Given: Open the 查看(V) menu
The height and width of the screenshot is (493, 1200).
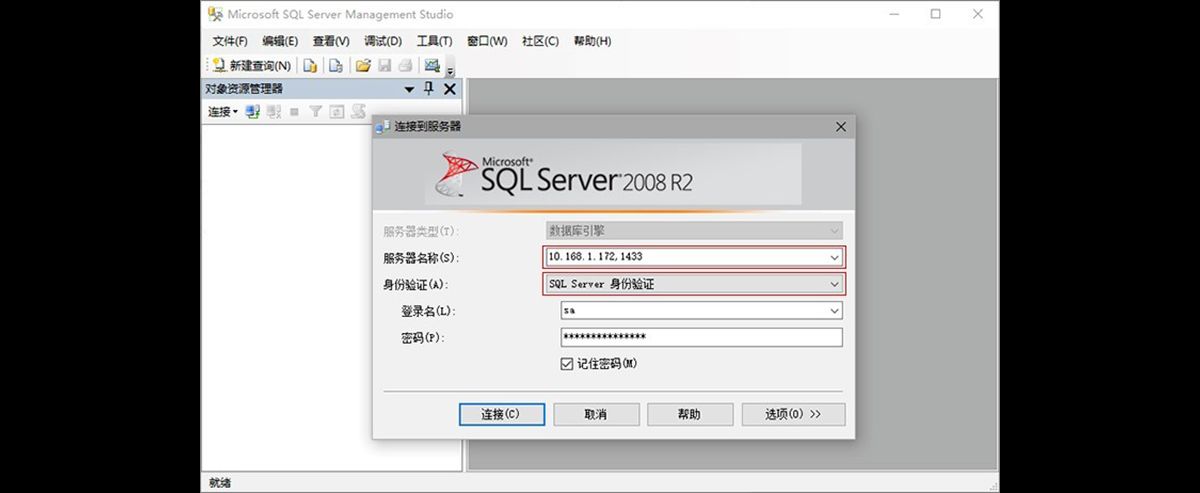Looking at the screenshot, I should 331,41.
